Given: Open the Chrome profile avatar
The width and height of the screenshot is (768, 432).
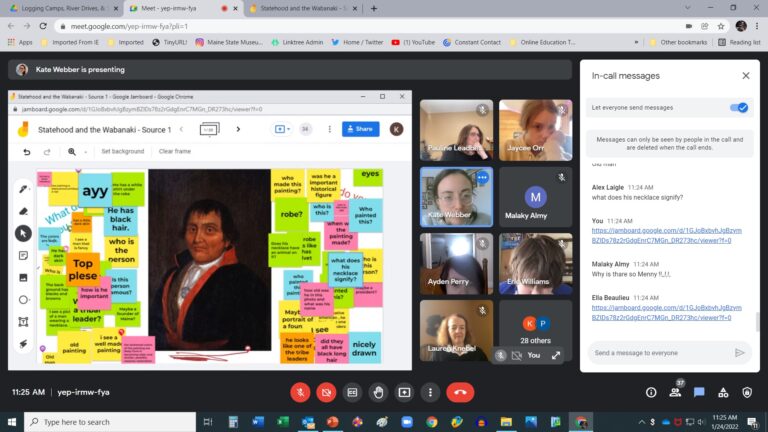Looking at the screenshot, I should 741,26.
